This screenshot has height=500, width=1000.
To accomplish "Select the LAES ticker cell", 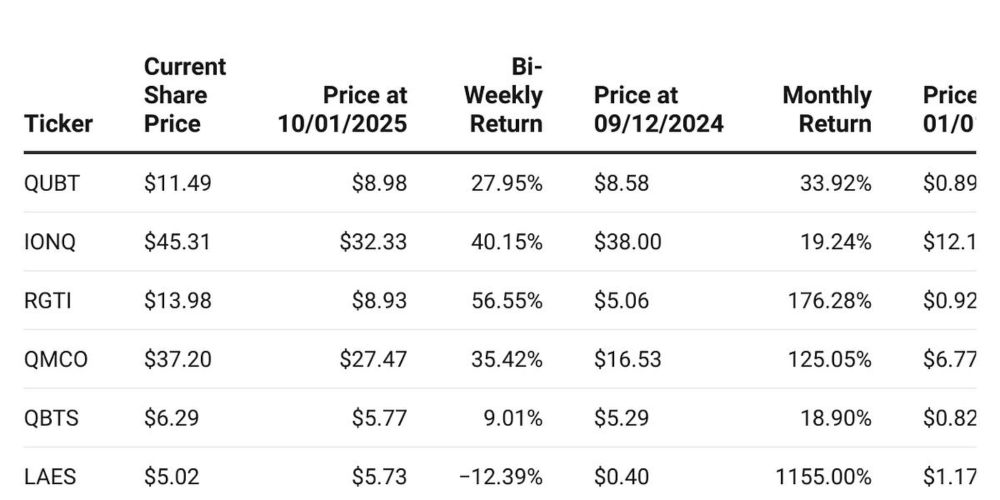I will pyautogui.click(x=48, y=477).
